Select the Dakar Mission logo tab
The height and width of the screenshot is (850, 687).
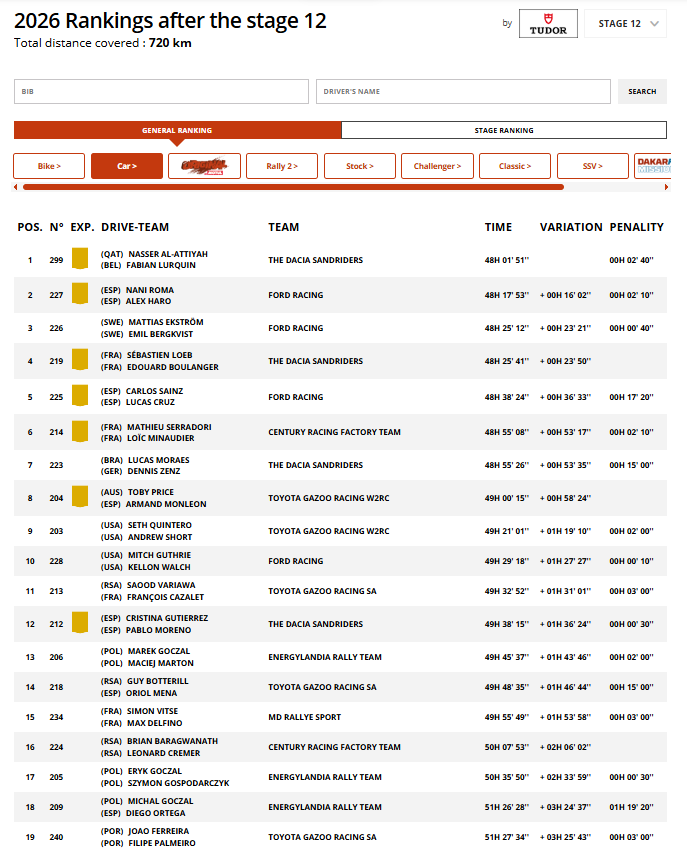click(x=653, y=166)
